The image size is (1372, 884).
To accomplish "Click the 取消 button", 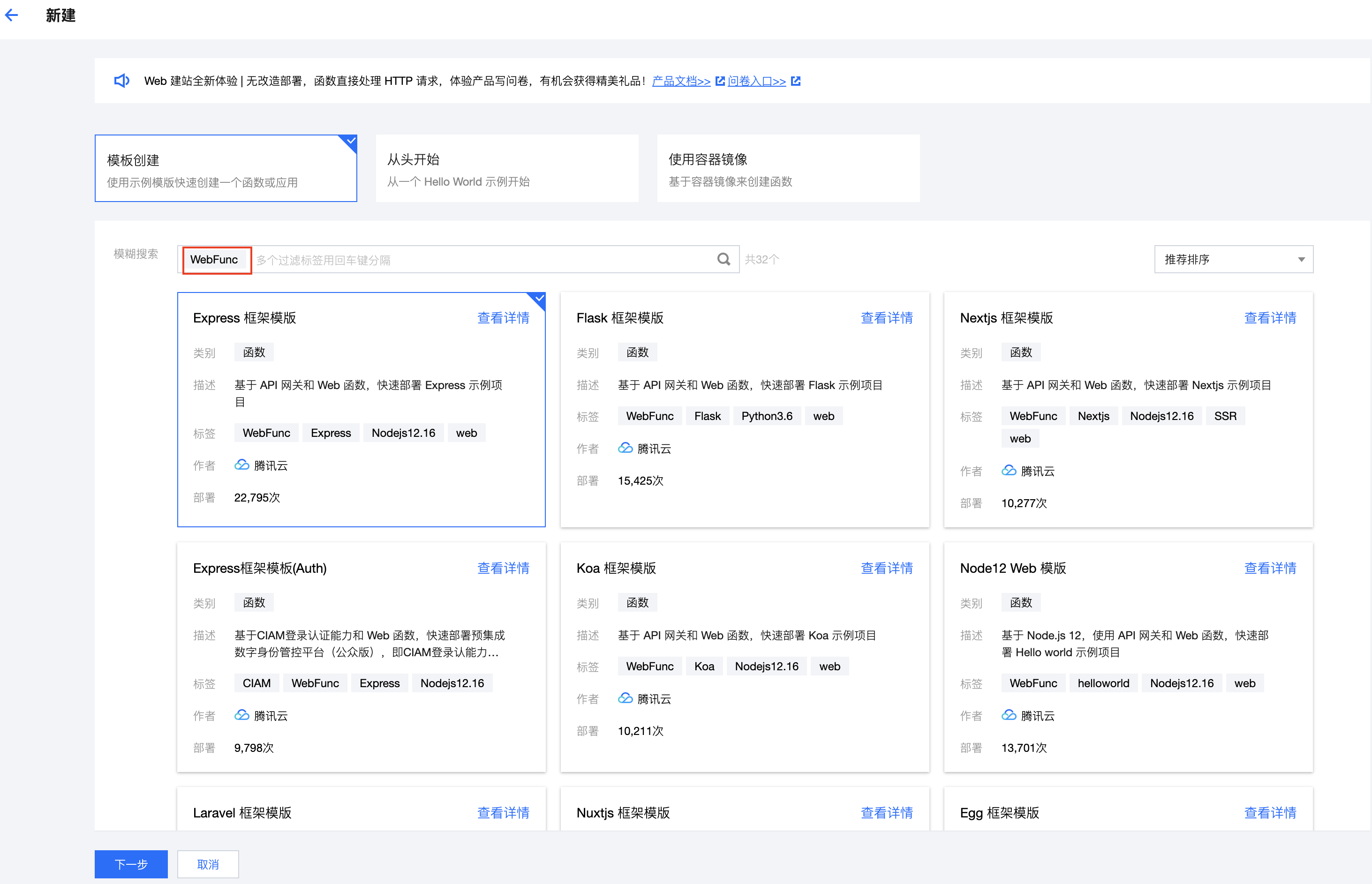I will tap(208, 864).
